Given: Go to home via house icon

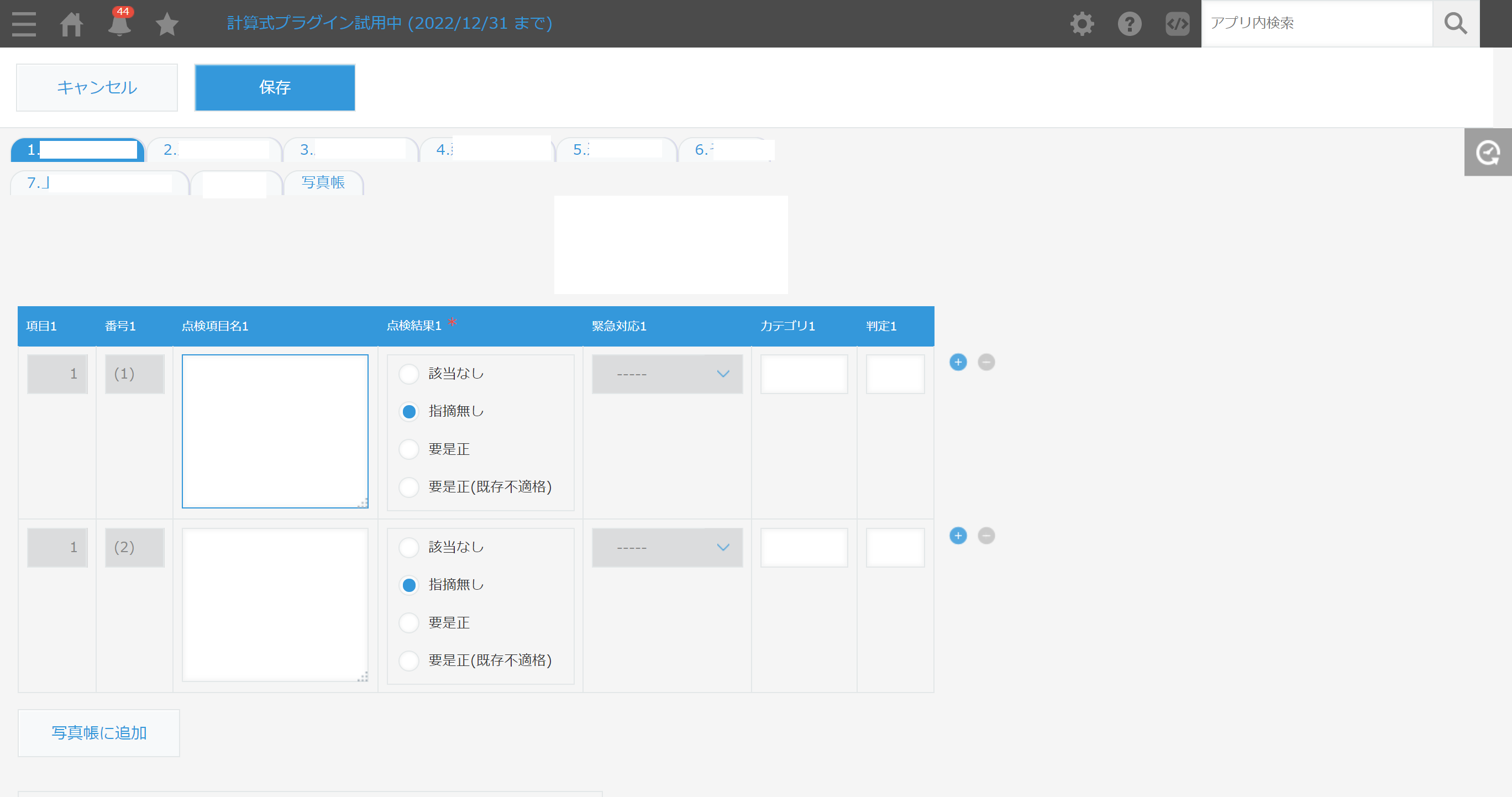Looking at the screenshot, I should pos(72,24).
